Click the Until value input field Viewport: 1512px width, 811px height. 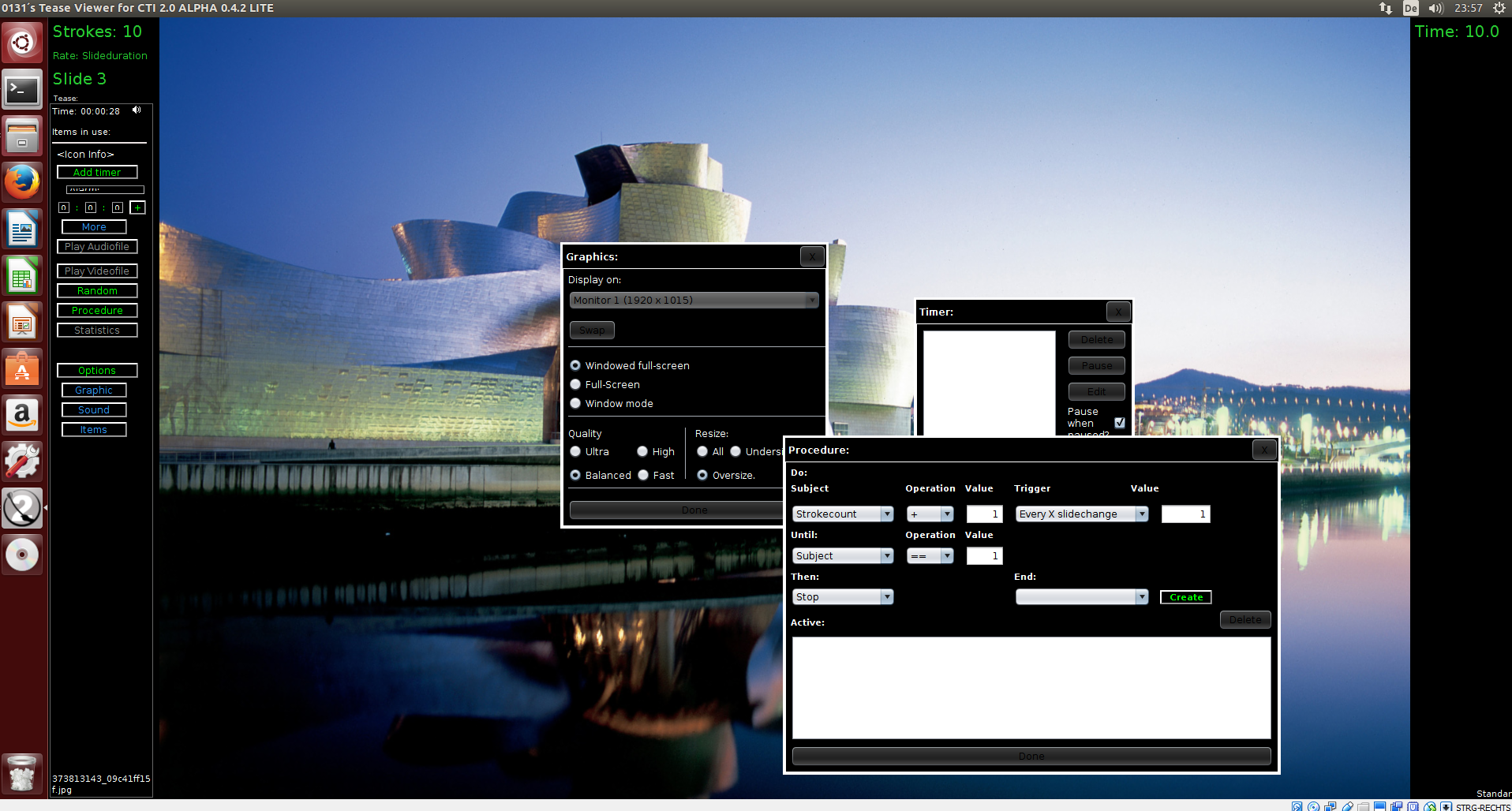(x=984, y=555)
